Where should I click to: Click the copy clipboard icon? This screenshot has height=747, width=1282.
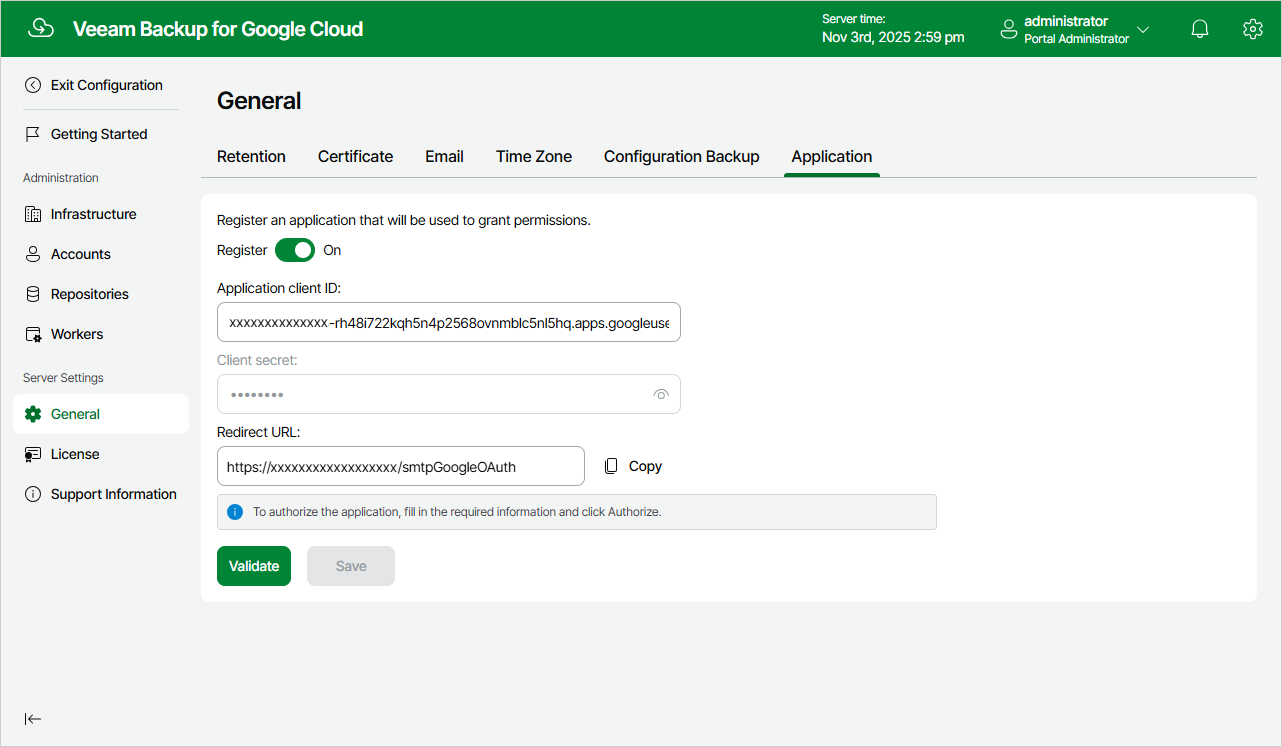point(611,466)
